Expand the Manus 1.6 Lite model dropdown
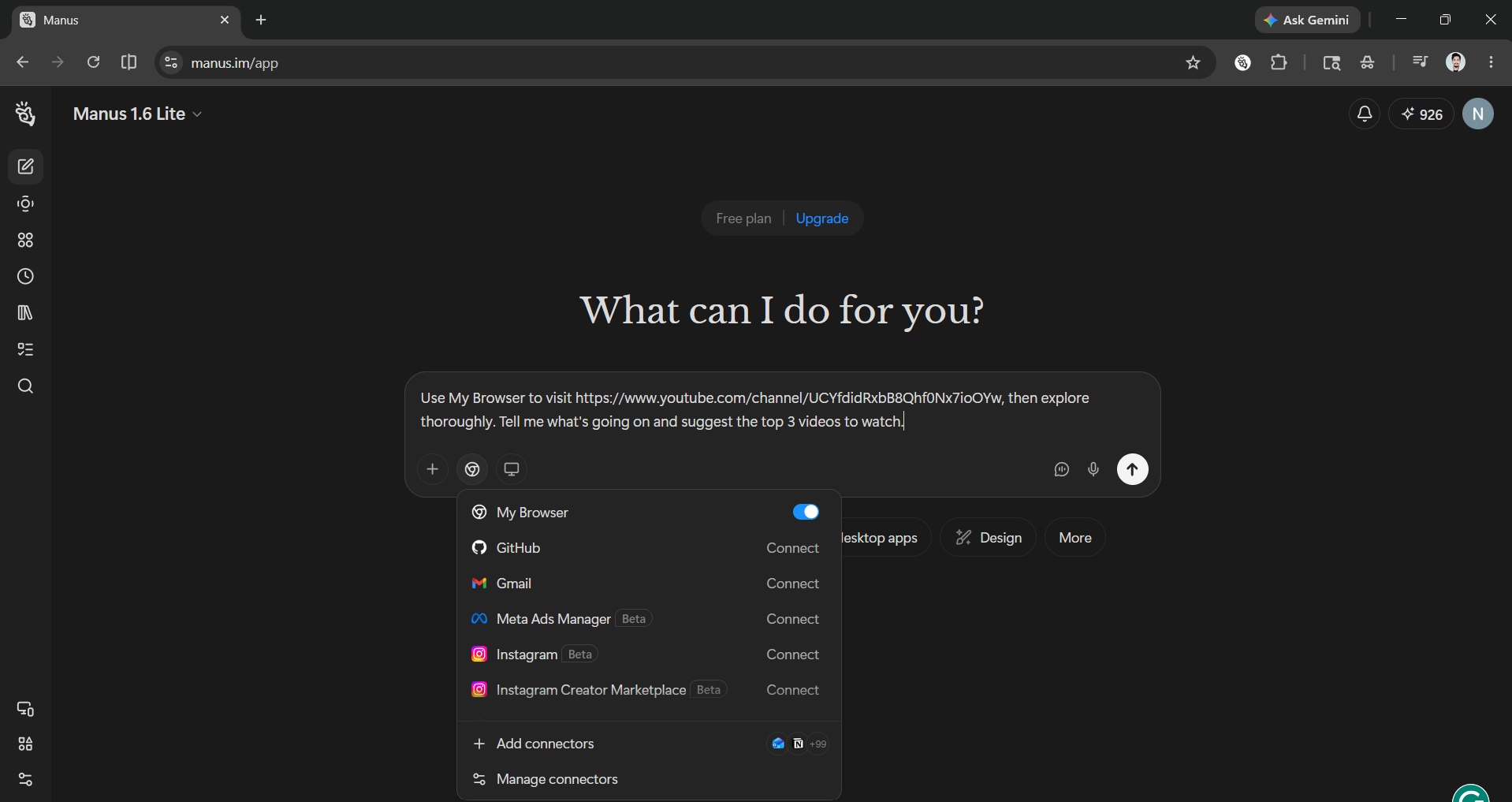Screen dimensions: 1512x802 tap(137, 114)
